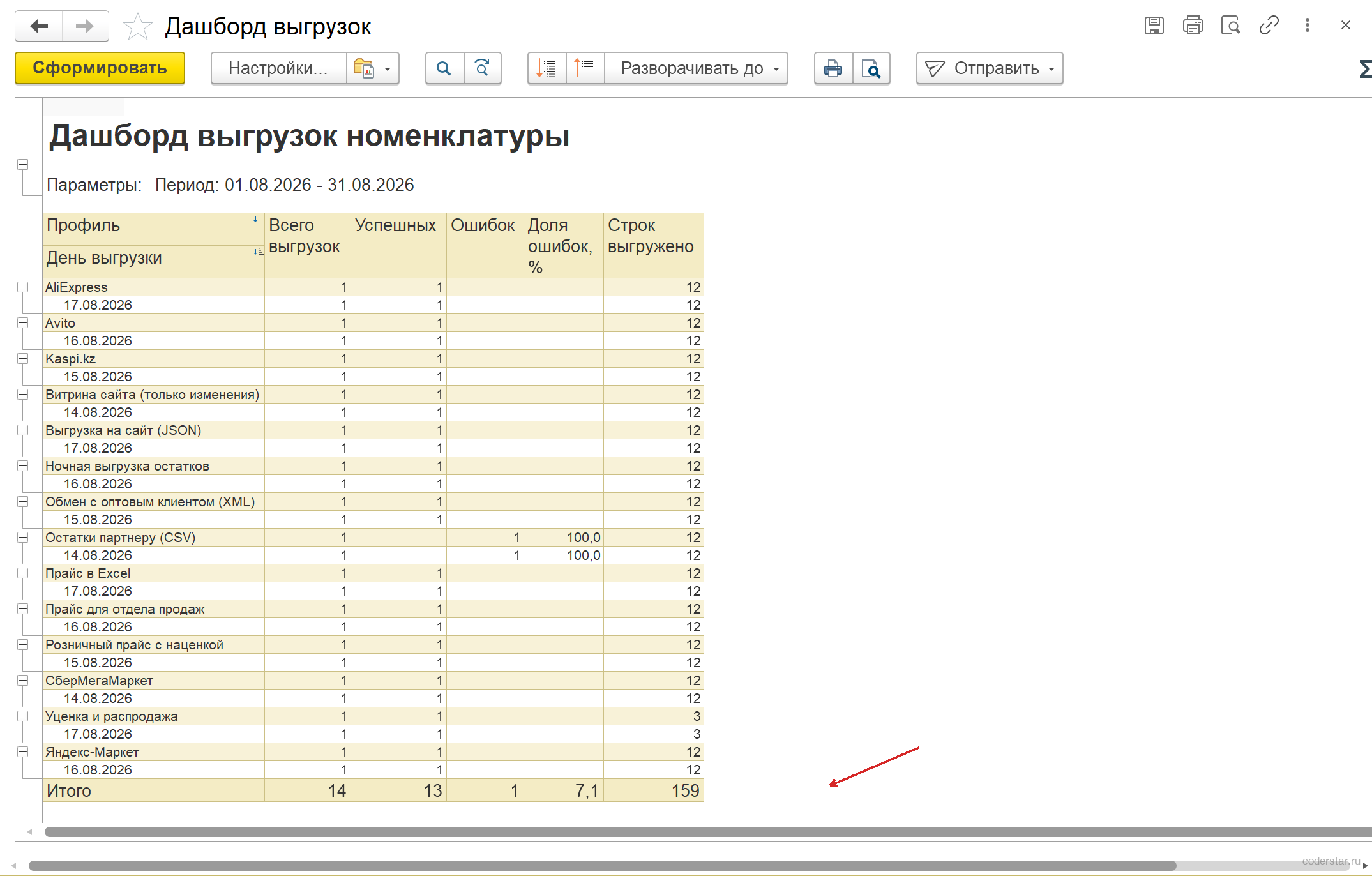Collapse the Остатки партнеру (CSV) group
Image resolution: width=1372 pixels, height=876 pixels.
click(23, 538)
